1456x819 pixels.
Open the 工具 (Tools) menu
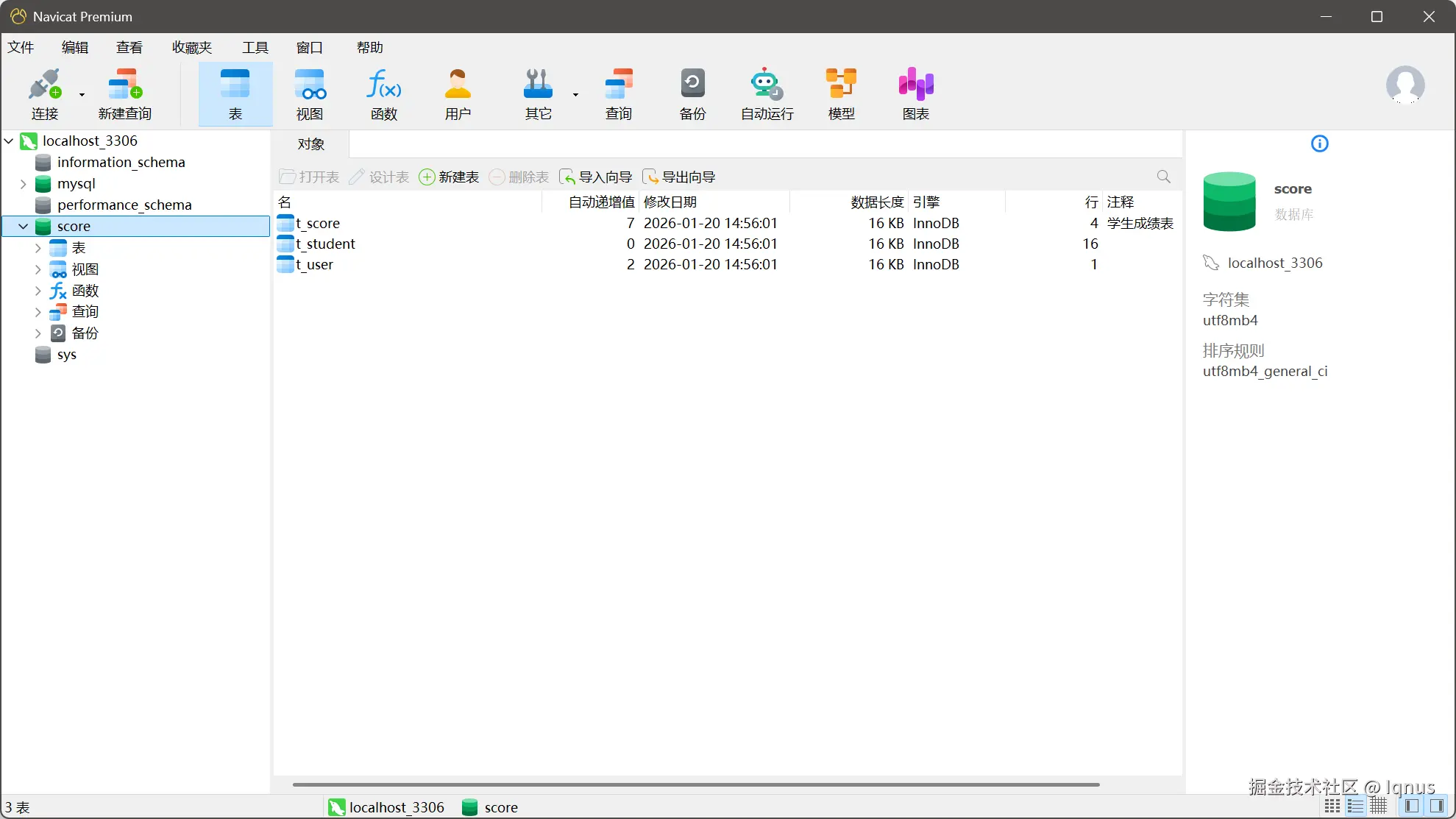pos(255,48)
